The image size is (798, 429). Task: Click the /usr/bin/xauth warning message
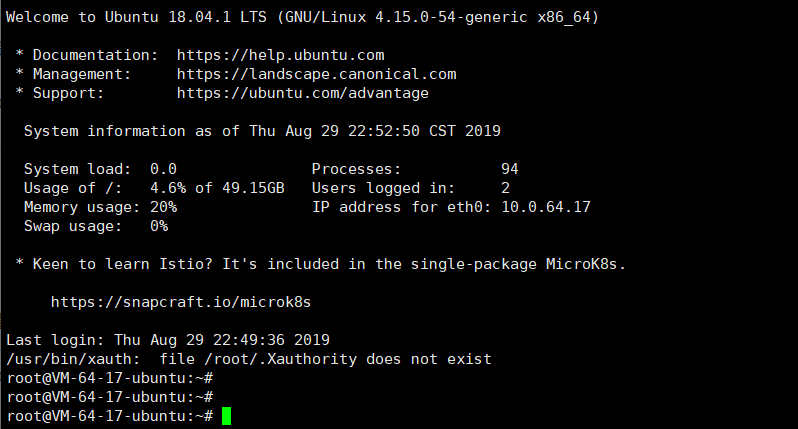pos(249,359)
